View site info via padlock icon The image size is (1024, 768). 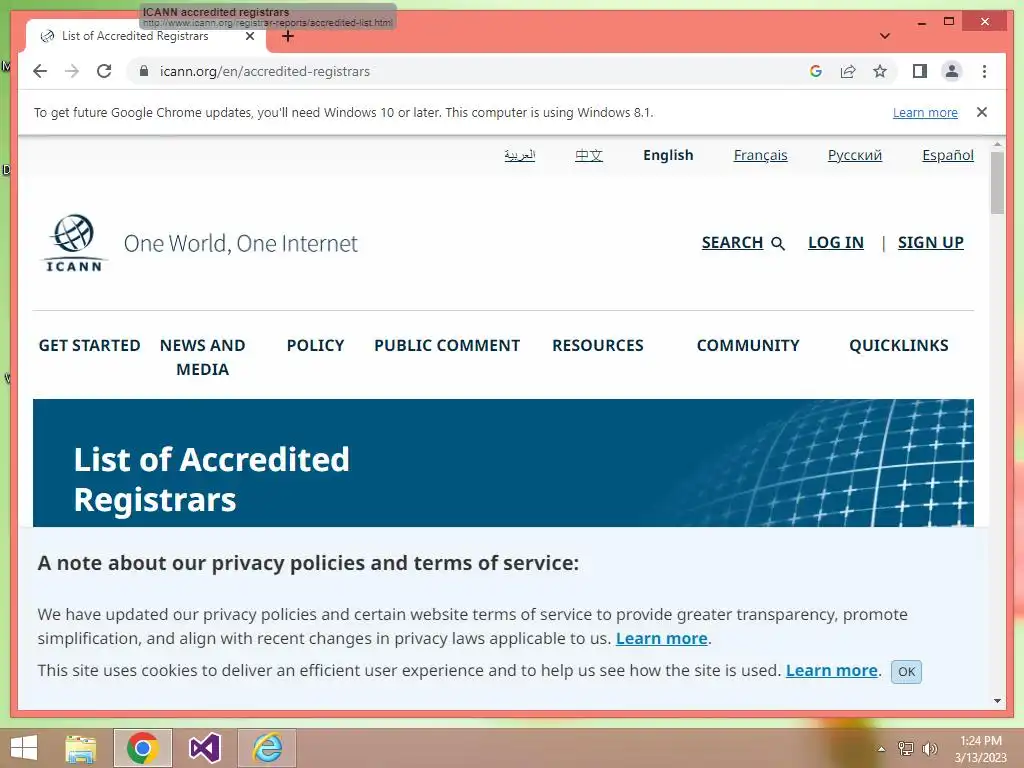coord(144,71)
